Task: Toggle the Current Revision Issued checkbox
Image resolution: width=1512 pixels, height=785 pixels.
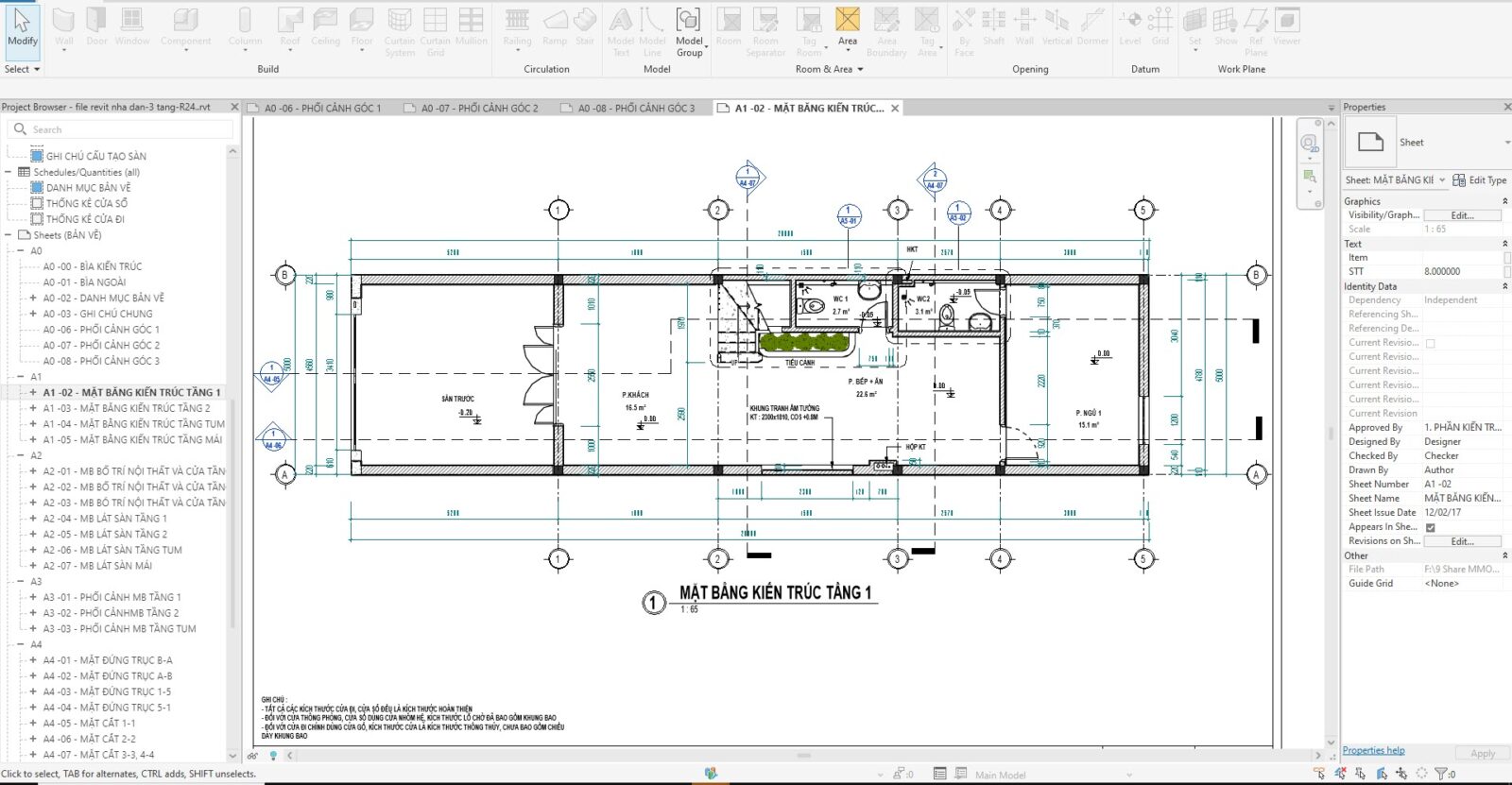Action: [x=1430, y=343]
